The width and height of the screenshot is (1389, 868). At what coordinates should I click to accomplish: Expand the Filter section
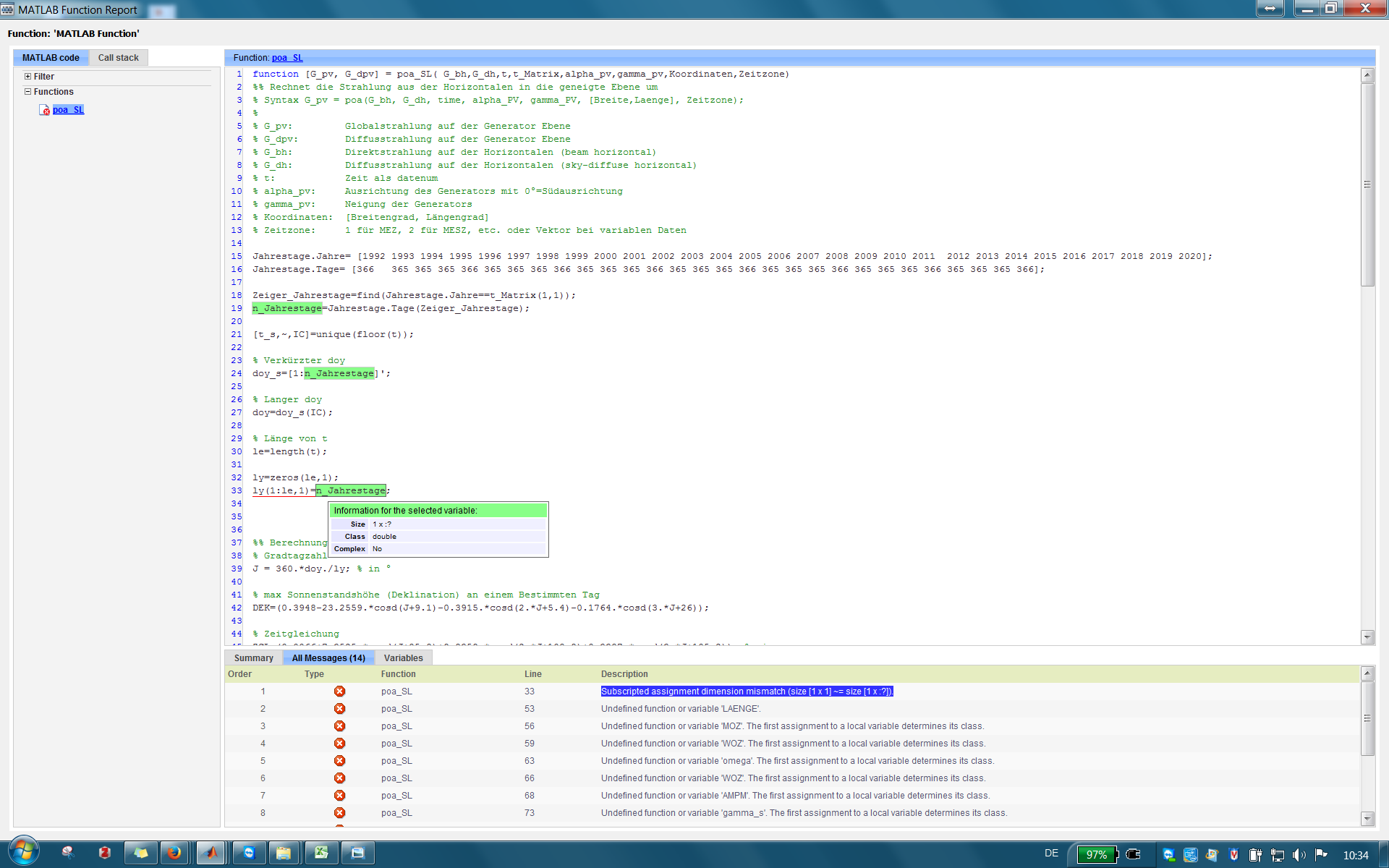point(28,77)
